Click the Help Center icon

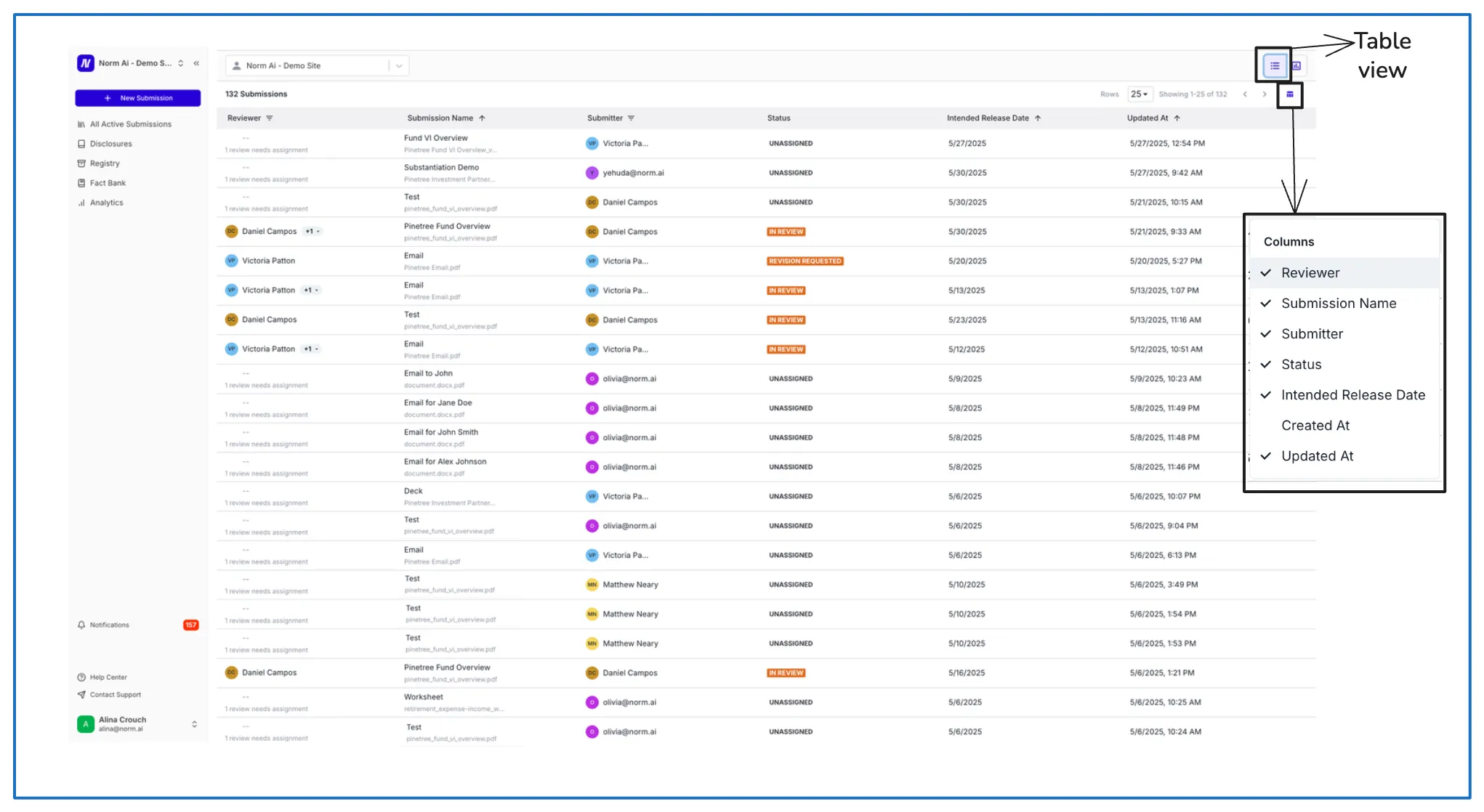point(81,677)
